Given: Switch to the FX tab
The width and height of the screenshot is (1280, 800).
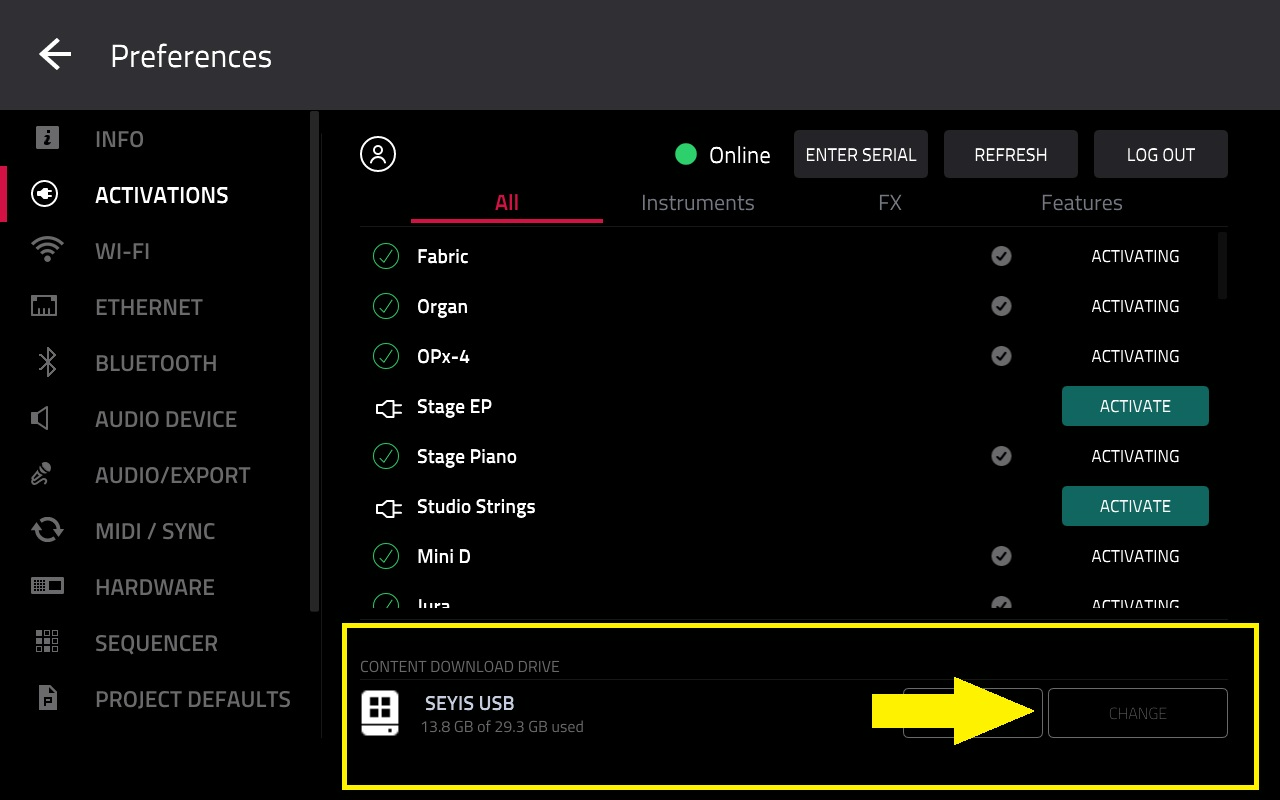Looking at the screenshot, I should [890, 203].
